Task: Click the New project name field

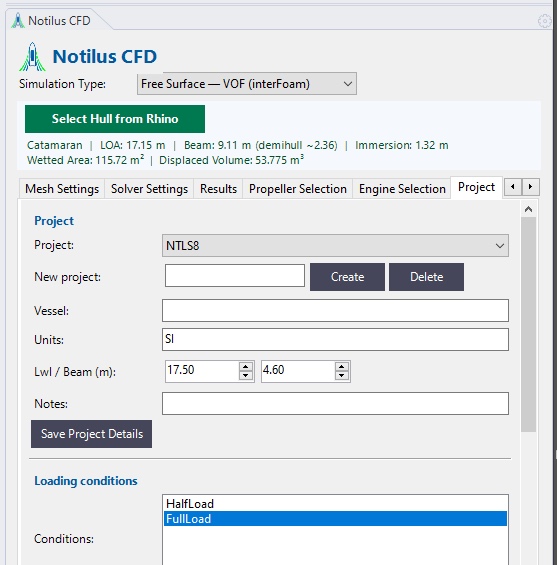Action: (235, 276)
